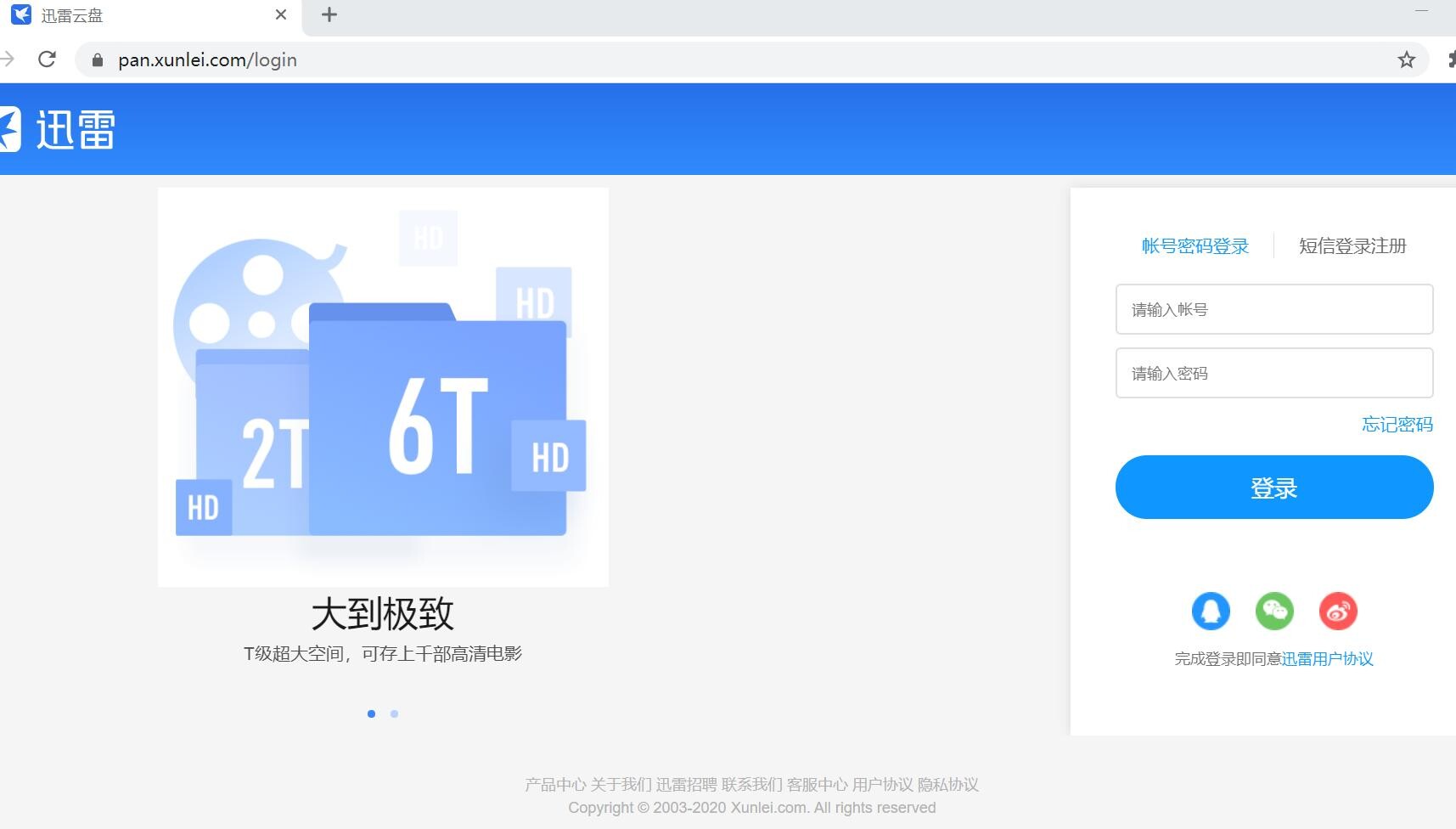This screenshot has width=1456, height=829.
Task: Select the first carousel dot indicator
Action: [371, 713]
